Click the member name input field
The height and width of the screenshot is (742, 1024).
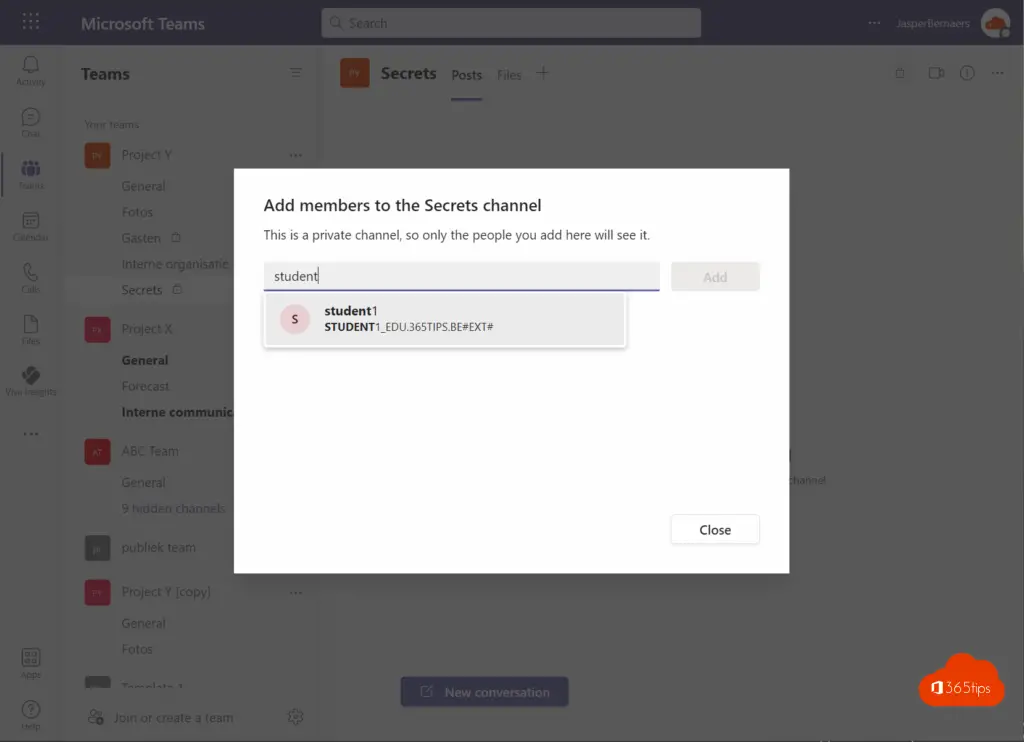tap(462, 276)
